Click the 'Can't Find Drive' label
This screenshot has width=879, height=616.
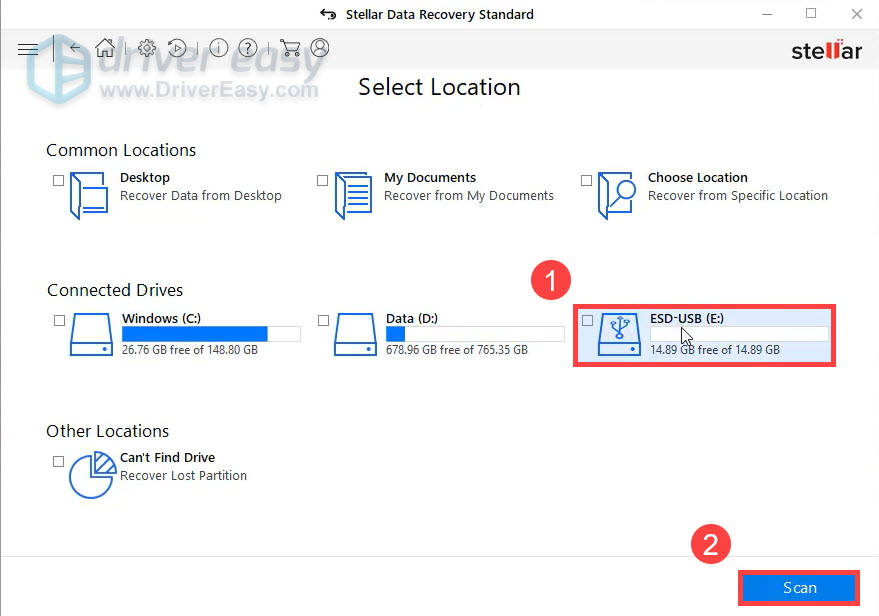coord(168,457)
